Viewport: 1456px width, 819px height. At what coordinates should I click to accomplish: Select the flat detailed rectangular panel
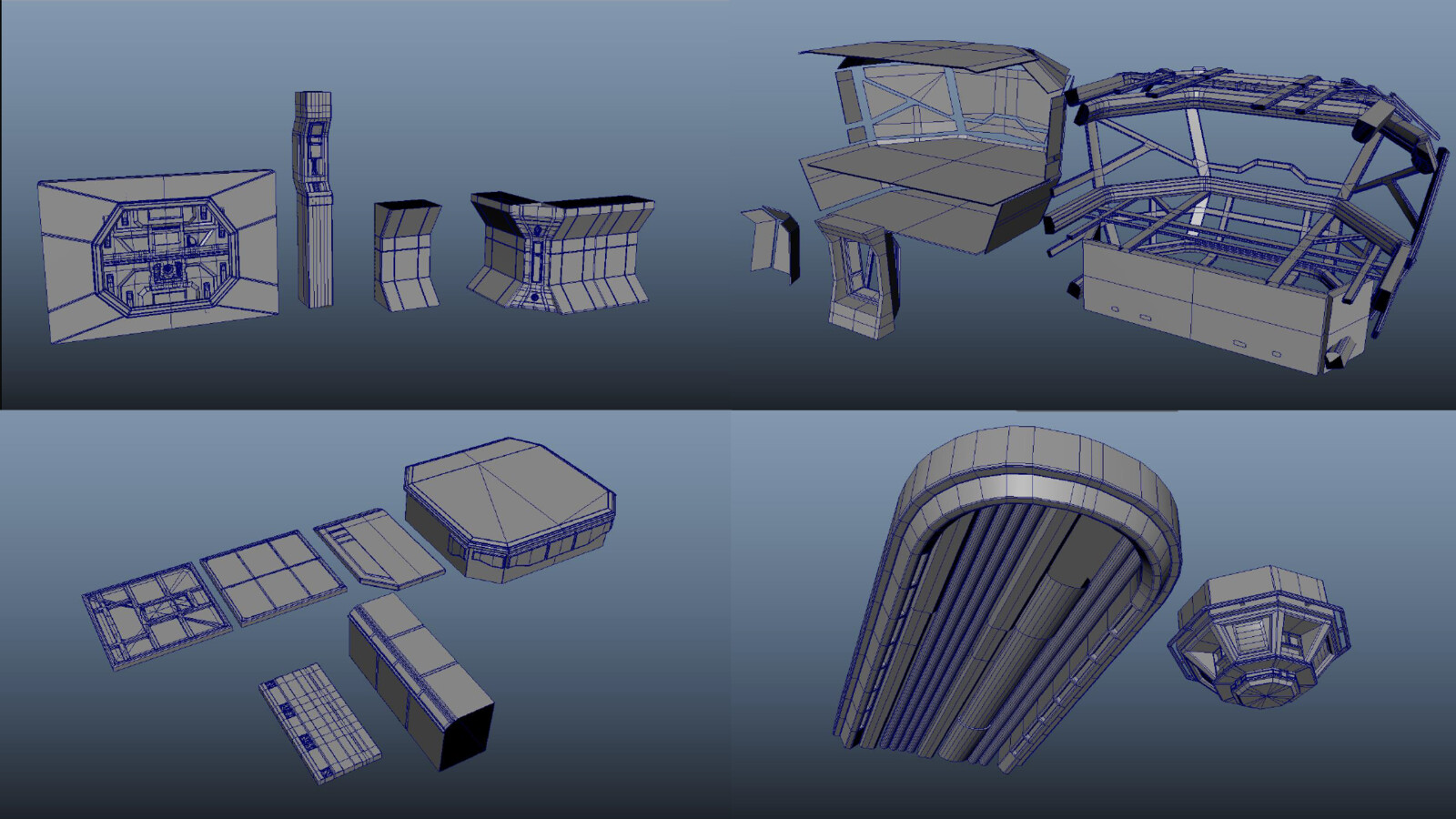click(319, 723)
